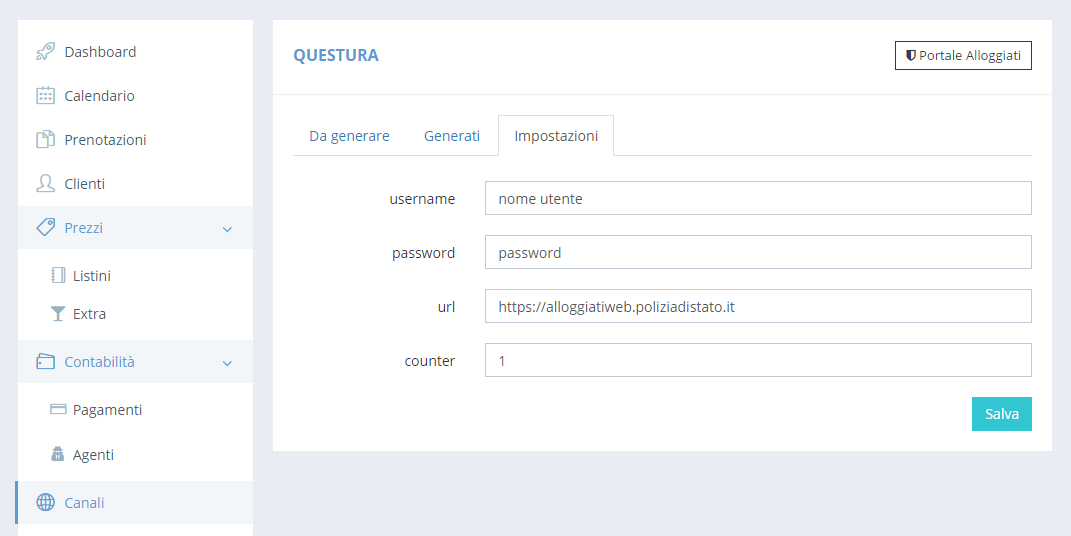
Task: Click the Prenotazioni documents icon
Action: point(45,139)
